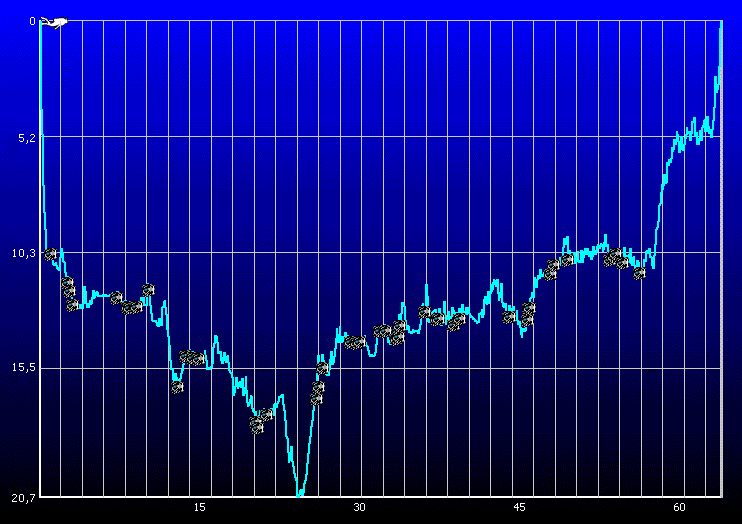
Task: Select the camera marker near minute 49
Action: click(x=567, y=260)
